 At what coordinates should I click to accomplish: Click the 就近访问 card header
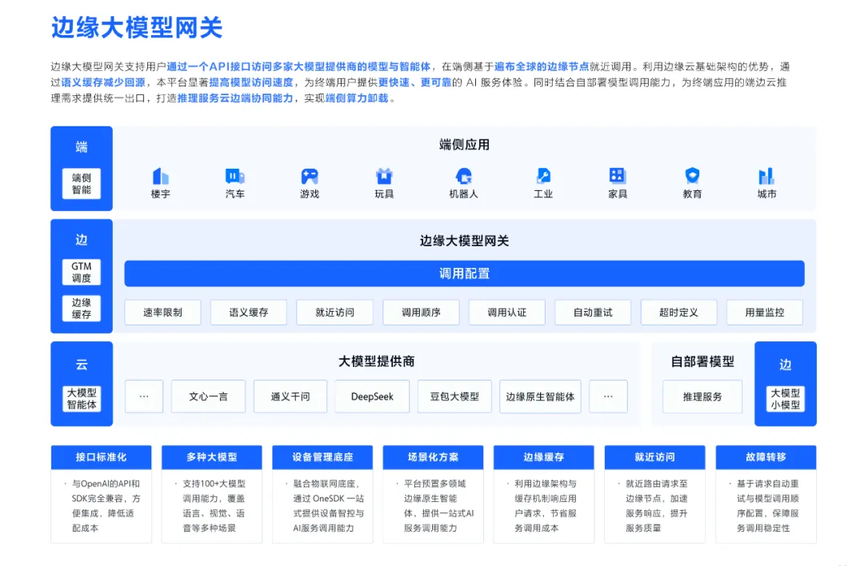[x=655, y=457]
